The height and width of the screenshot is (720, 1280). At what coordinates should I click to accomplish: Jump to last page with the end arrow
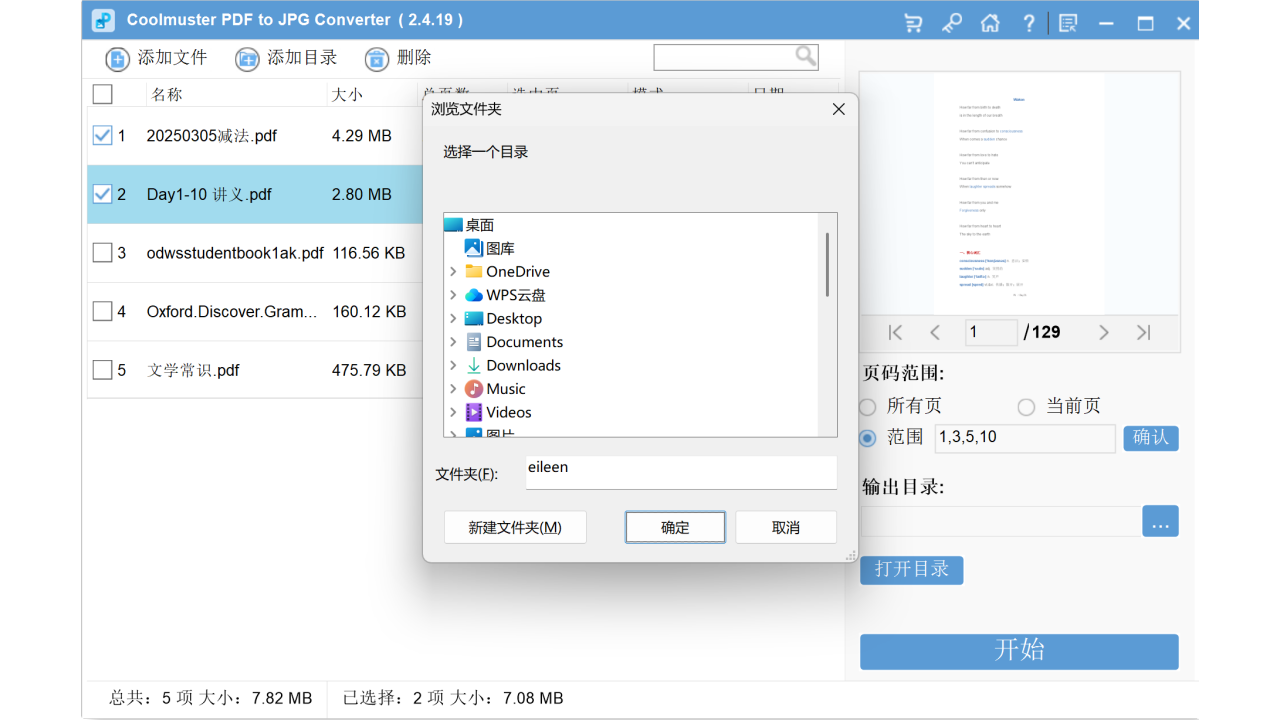(1143, 331)
